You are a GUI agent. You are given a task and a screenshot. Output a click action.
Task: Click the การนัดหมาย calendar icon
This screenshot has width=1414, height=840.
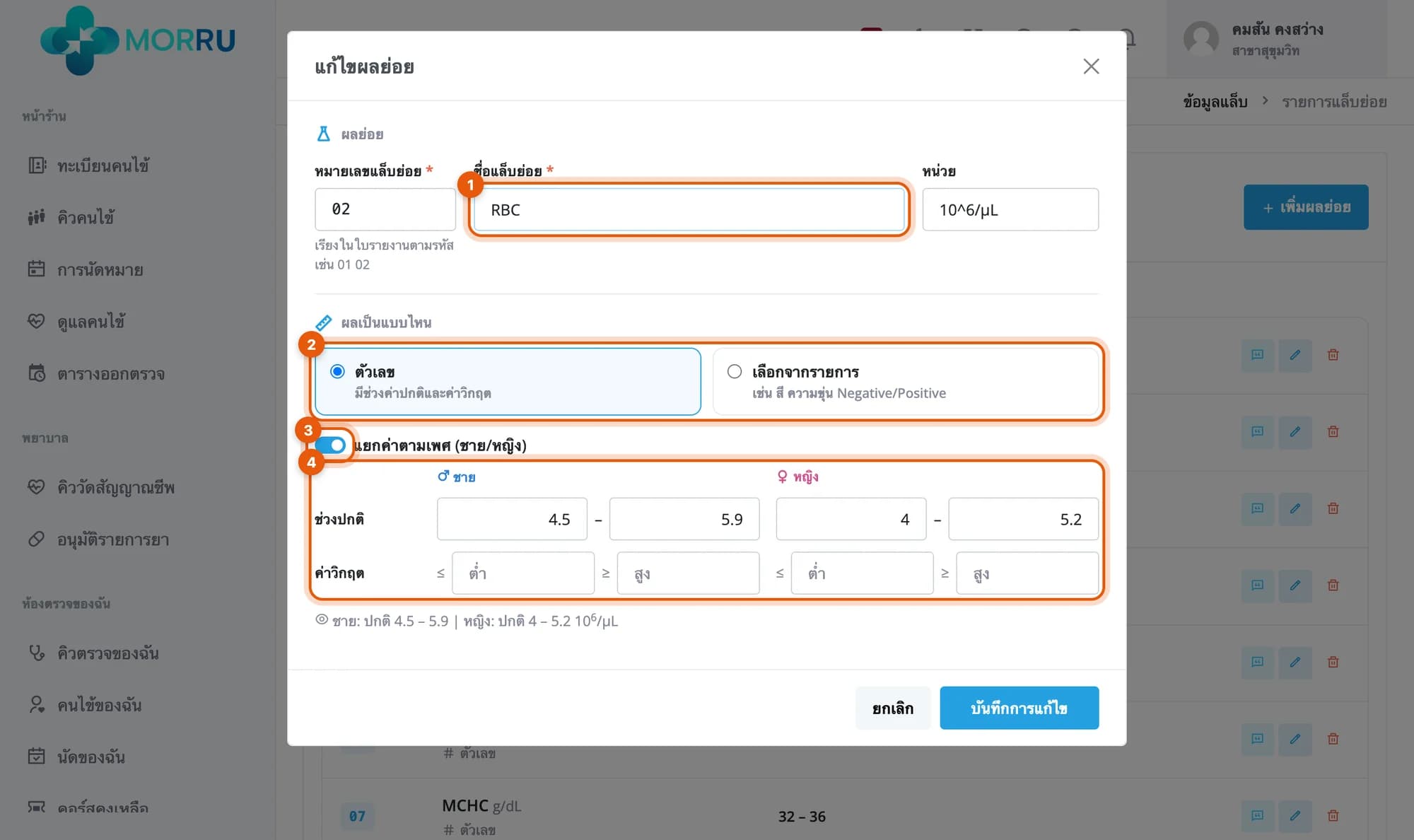[37, 269]
